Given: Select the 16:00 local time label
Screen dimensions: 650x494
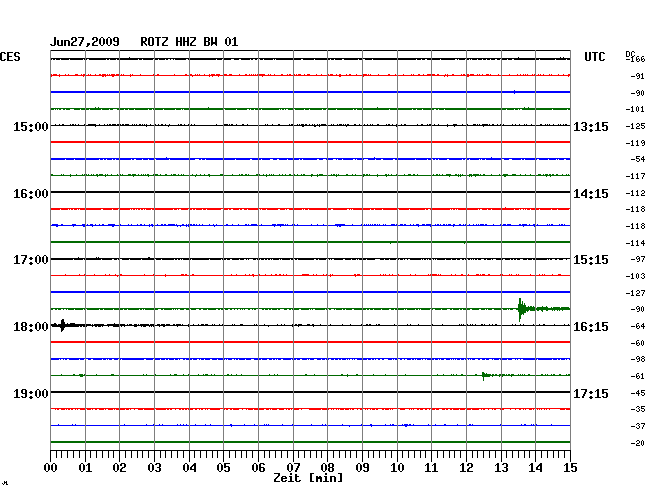Looking at the screenshot, I should tap(31, 194).
